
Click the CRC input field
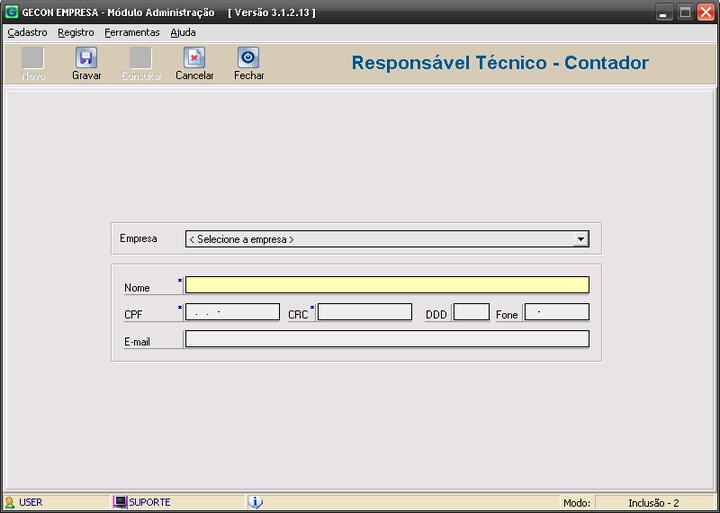[364, 312]
